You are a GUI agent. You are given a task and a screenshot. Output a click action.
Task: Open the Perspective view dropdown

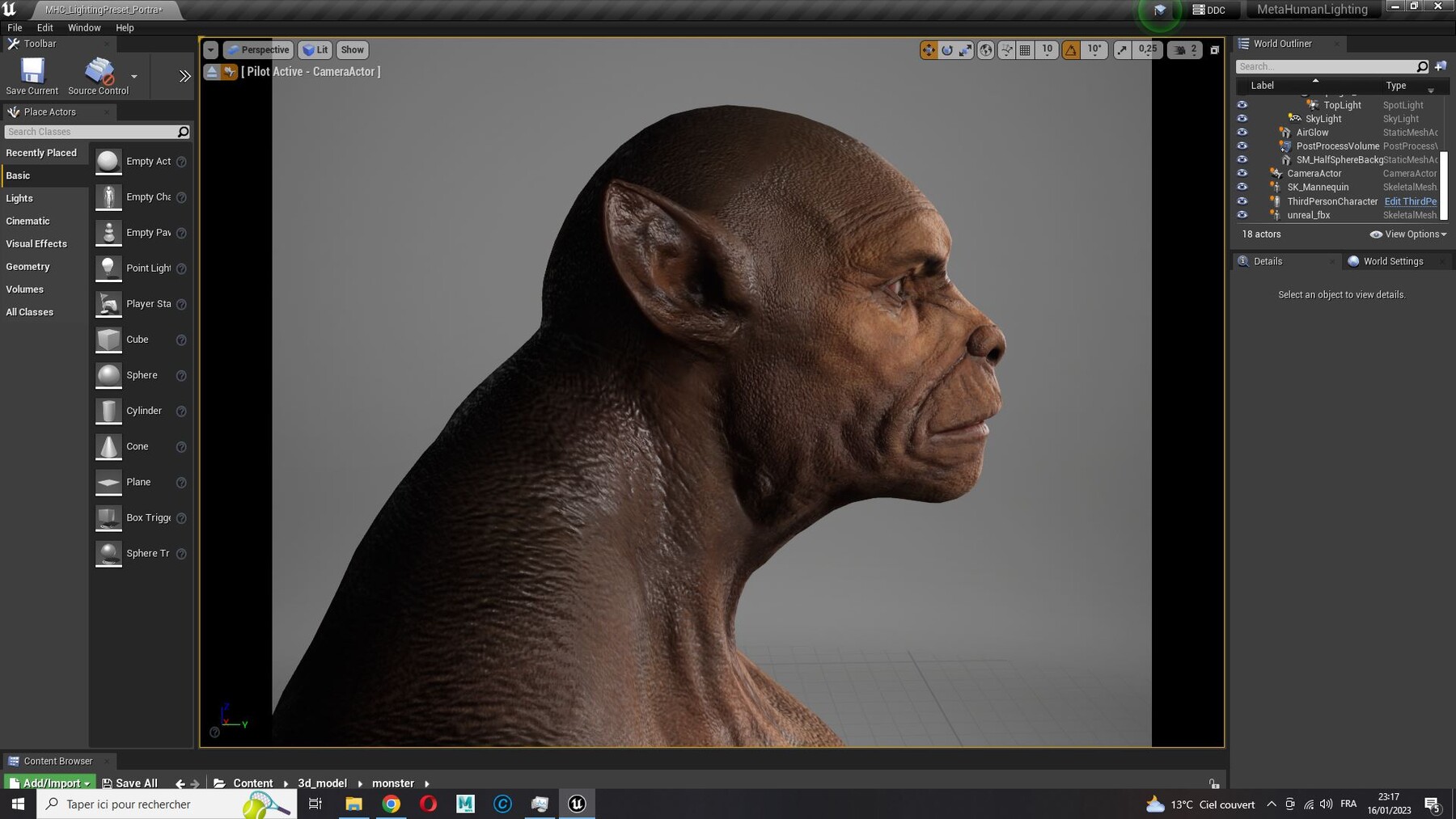pos(258,49)
